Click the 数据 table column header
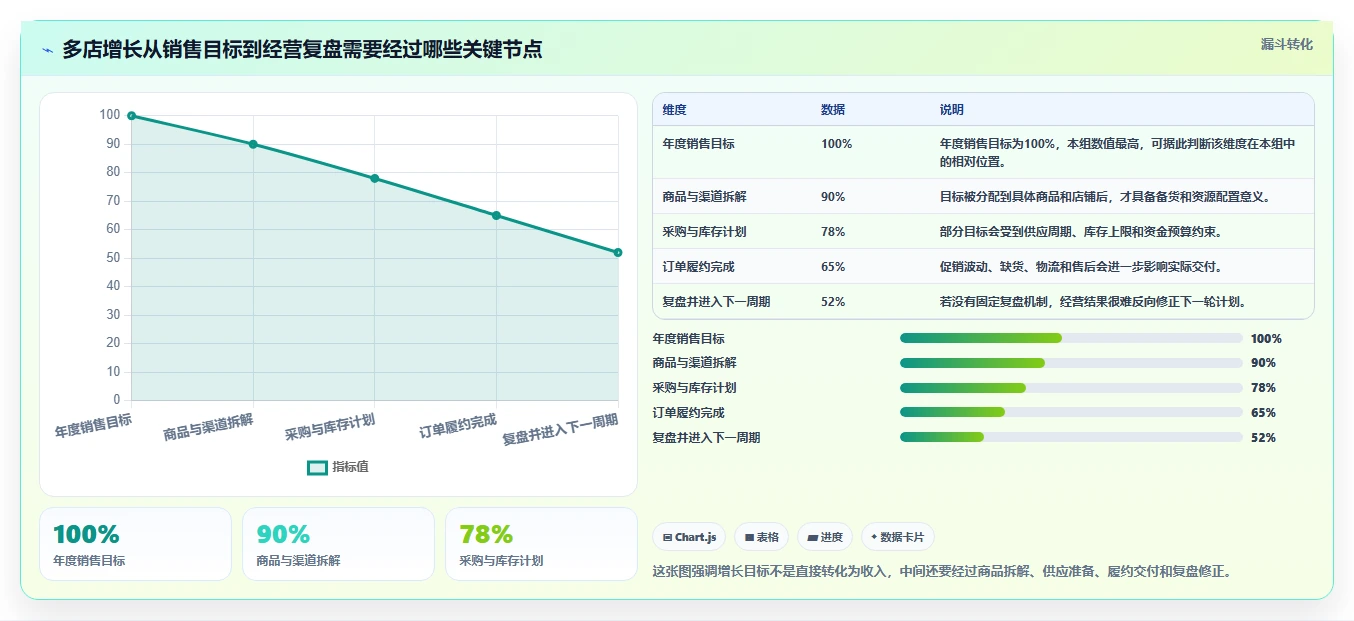This screenshot has width=1354, height=621. [x=833, y=110]
